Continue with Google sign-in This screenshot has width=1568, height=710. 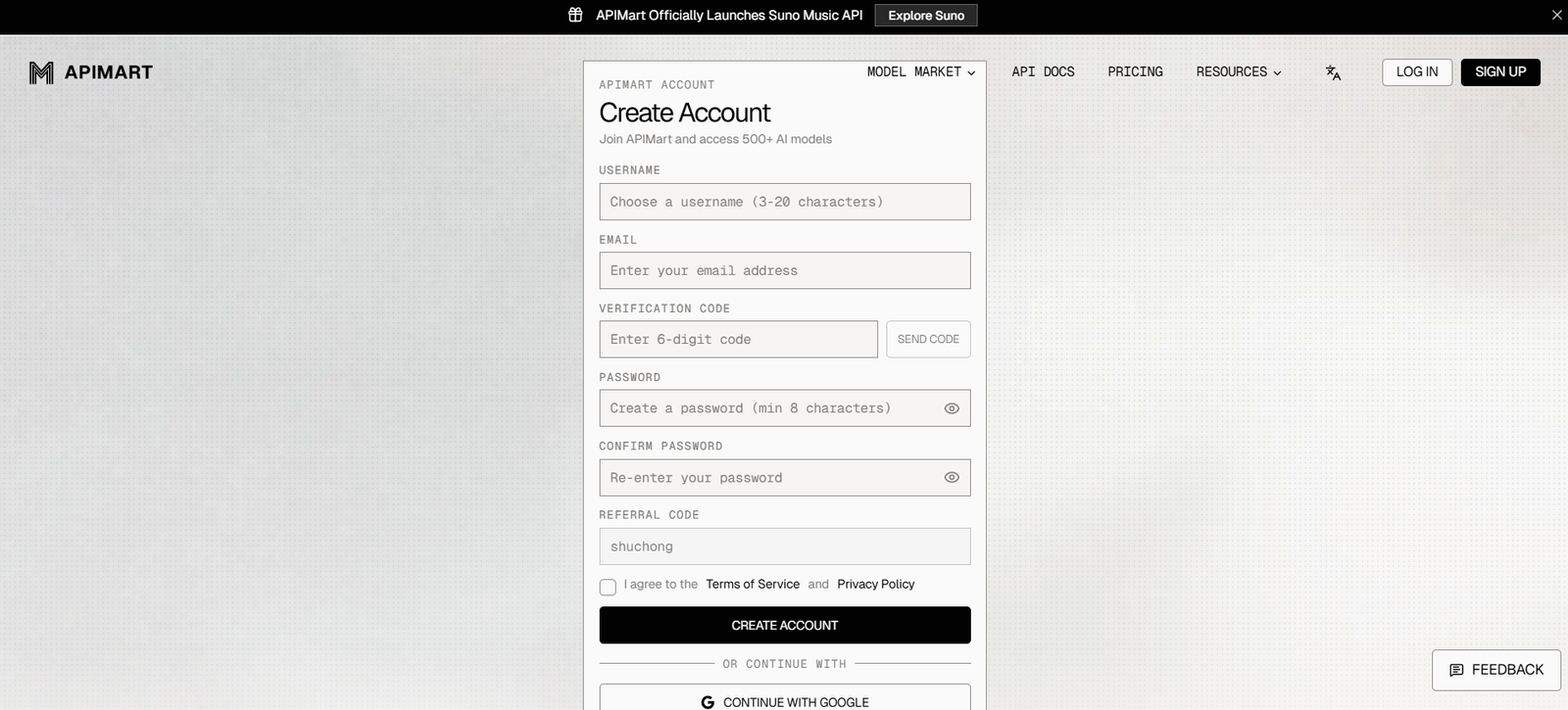[x=785, y=697]
